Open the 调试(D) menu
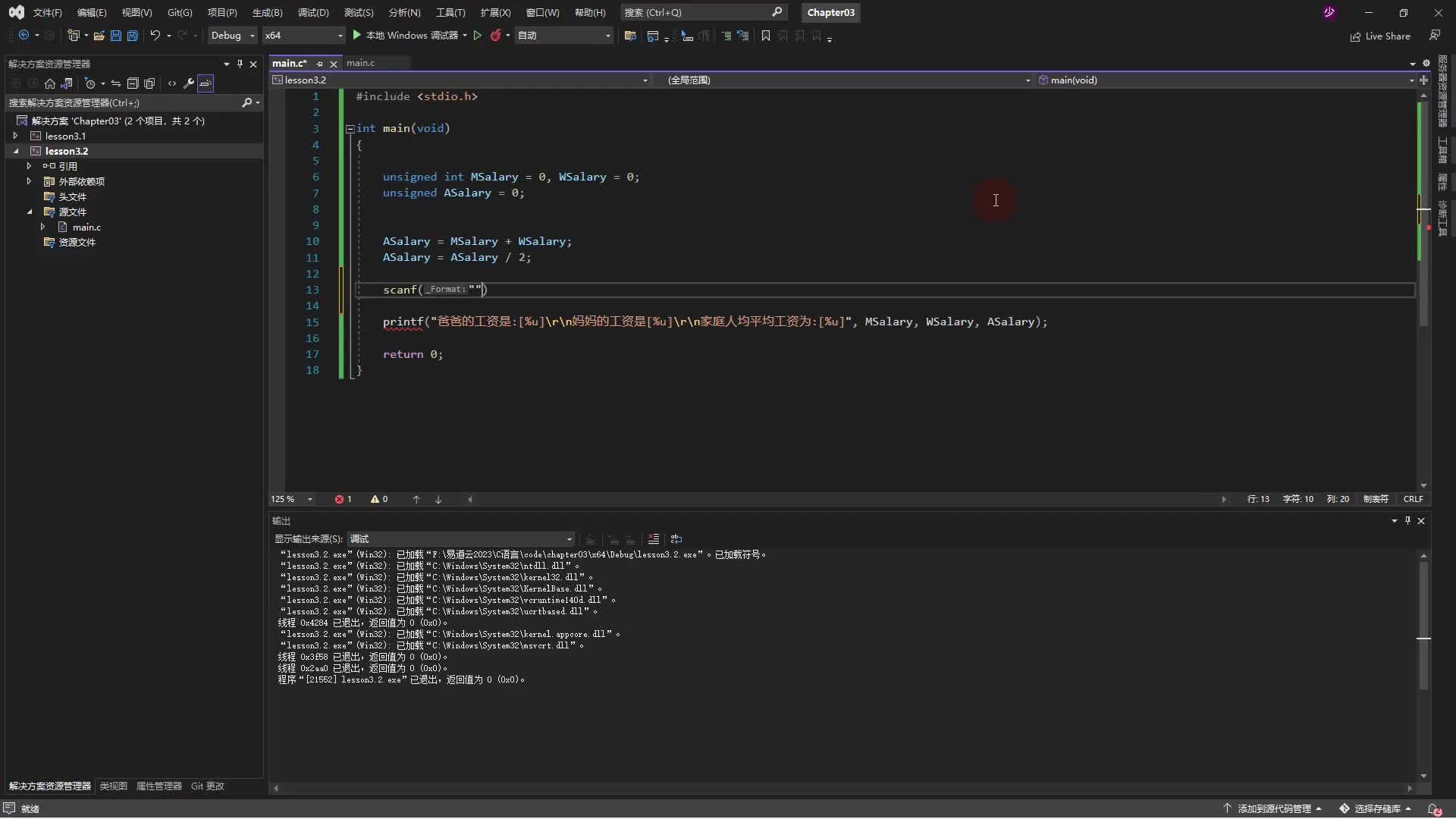The height and width of the screenshot is (819, 1456). tap(313, 13)
